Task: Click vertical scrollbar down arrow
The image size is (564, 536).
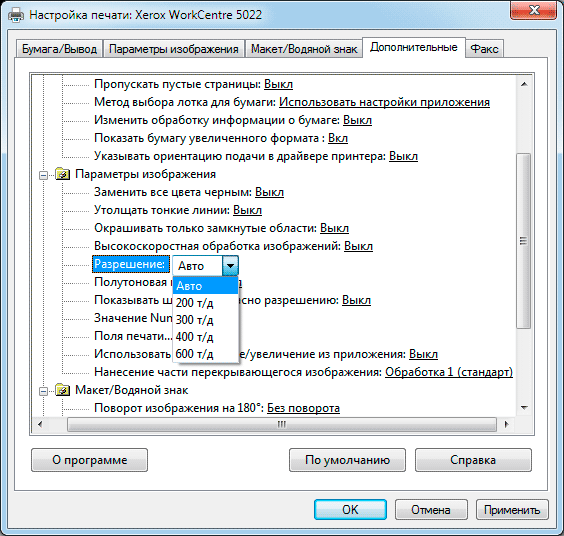Action: click(524, 408)
